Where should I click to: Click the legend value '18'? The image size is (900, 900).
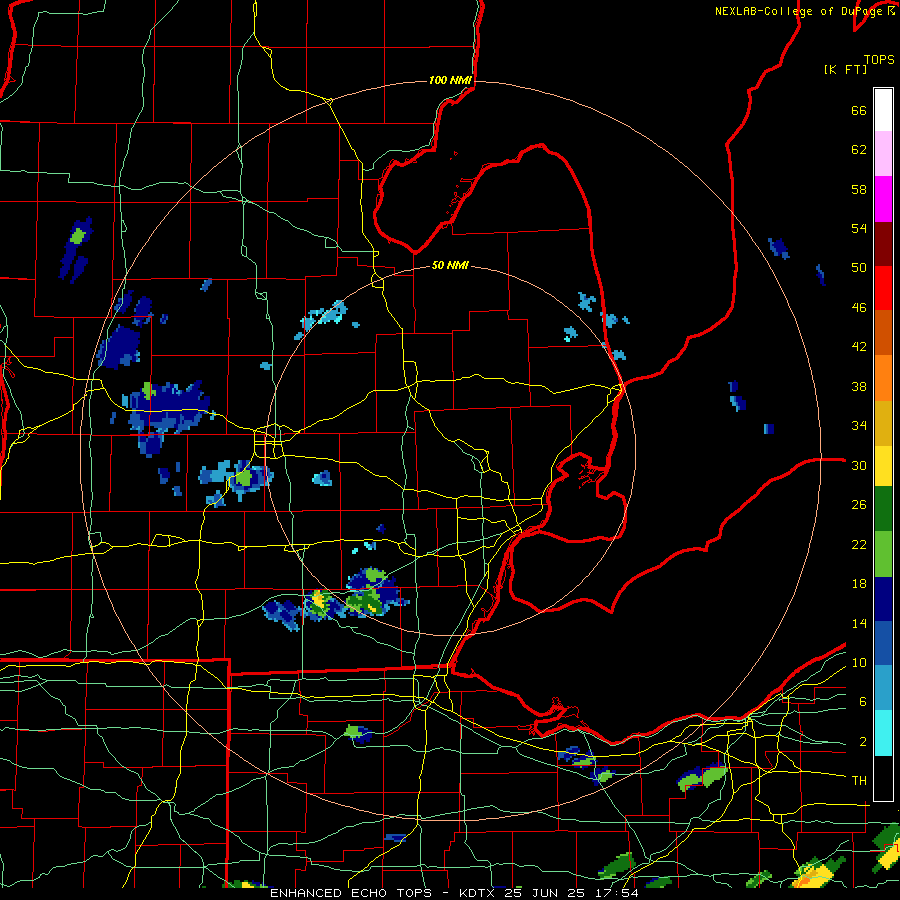(x=859, y=584)
